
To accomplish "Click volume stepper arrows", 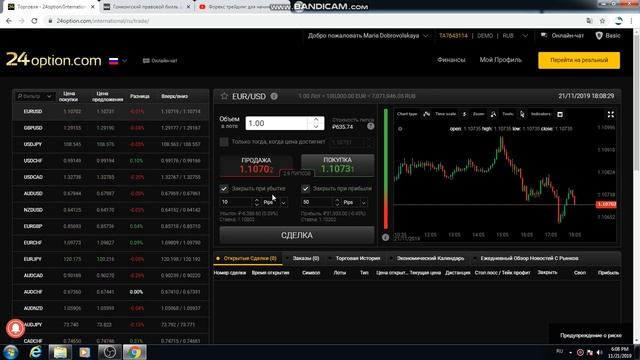I will (316, 123).
